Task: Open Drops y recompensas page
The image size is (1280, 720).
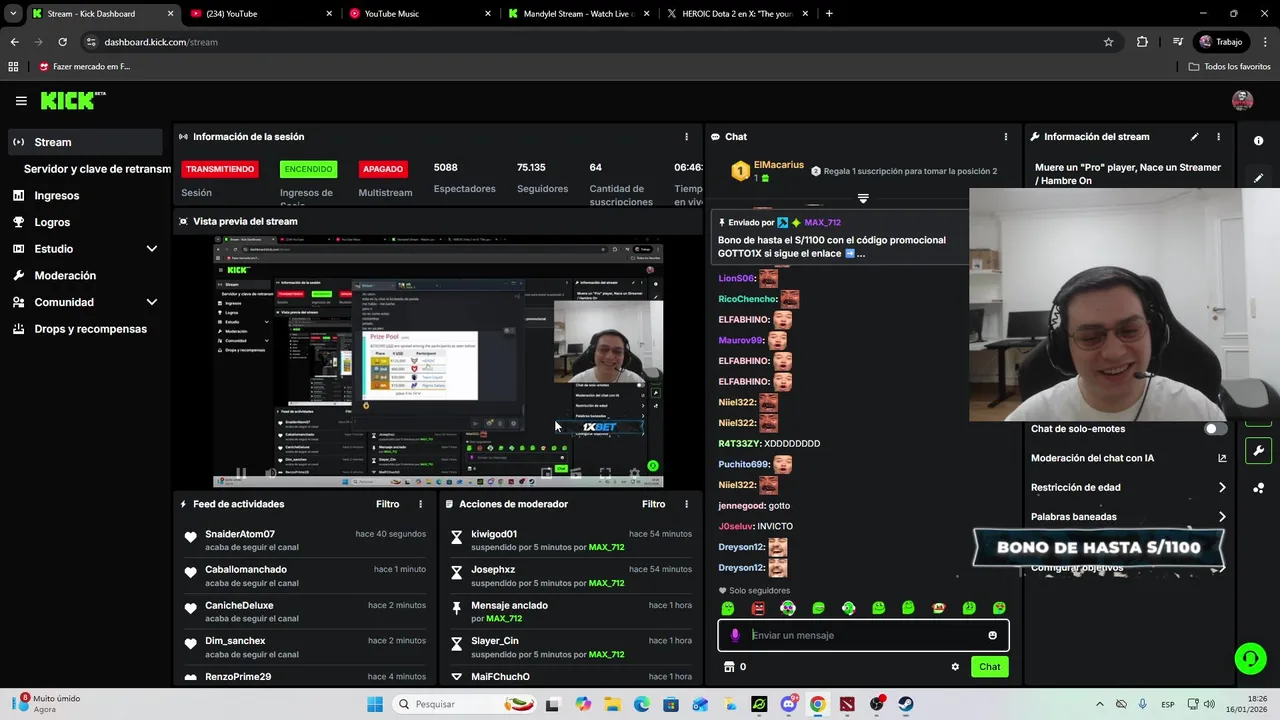Action: point(90,329)
